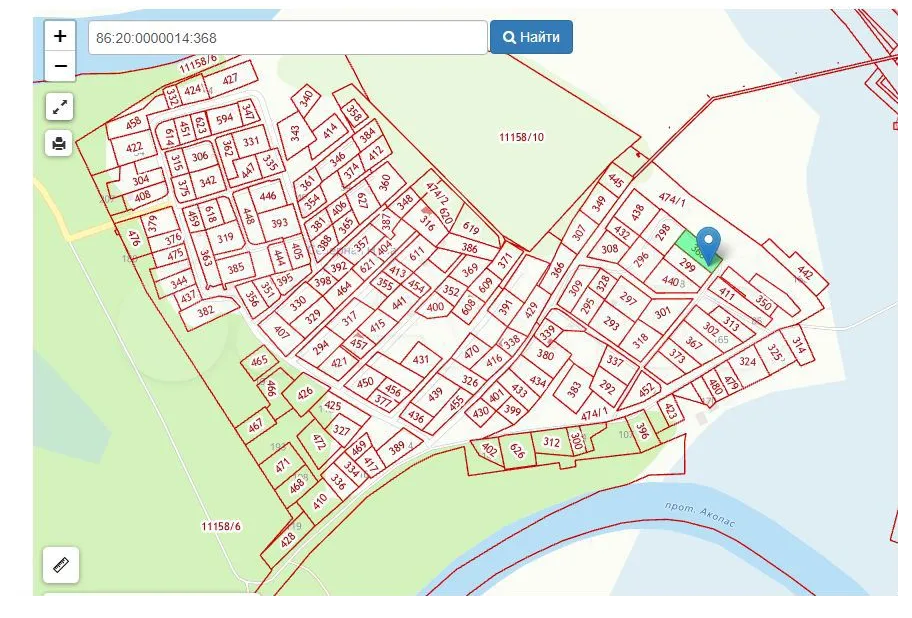The width and height of the screenshot is (912, 618).
Task: Click the blue location marker pin
Action: pyautogui.click(x=708, y=244)
